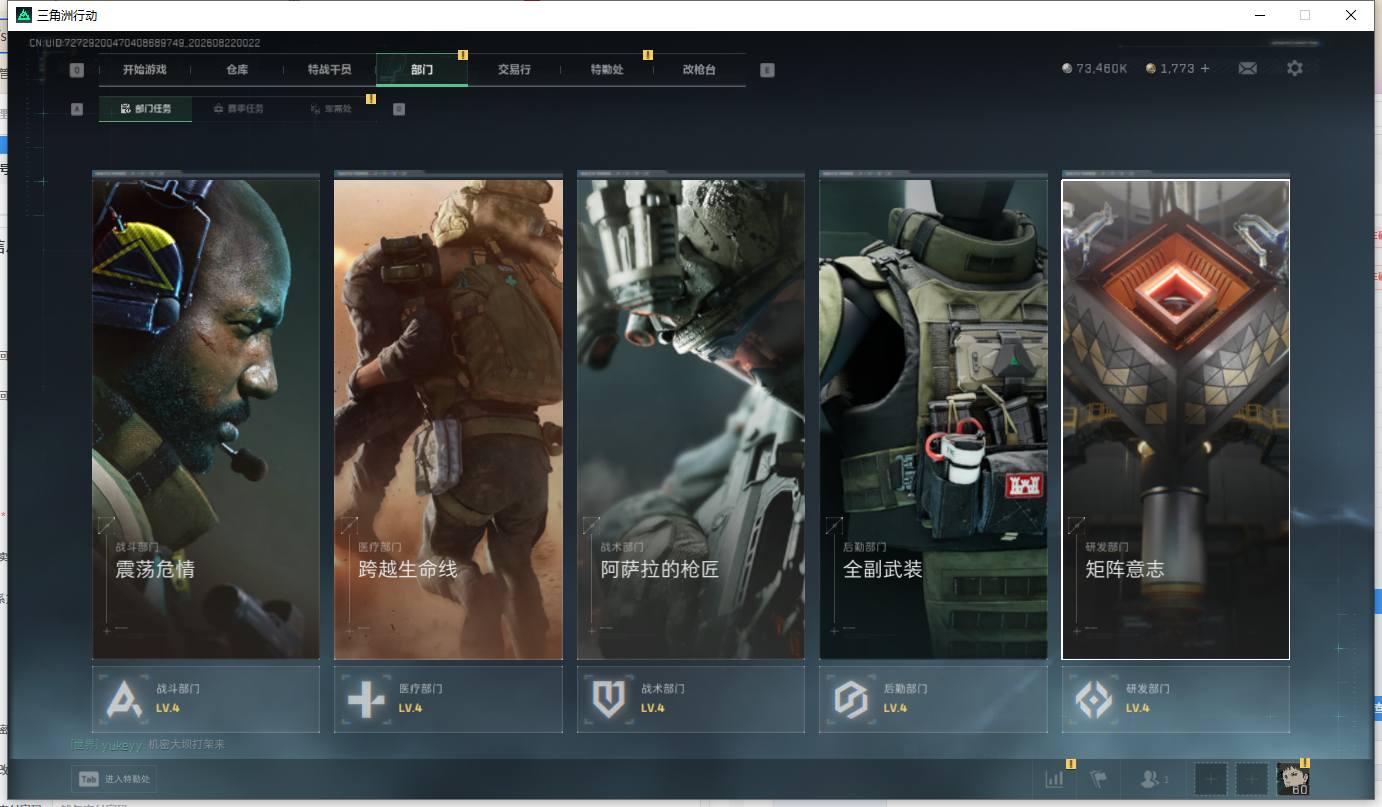
Task: Open the flags icon in bottom bar
Action: click(x=1099, y=778)
